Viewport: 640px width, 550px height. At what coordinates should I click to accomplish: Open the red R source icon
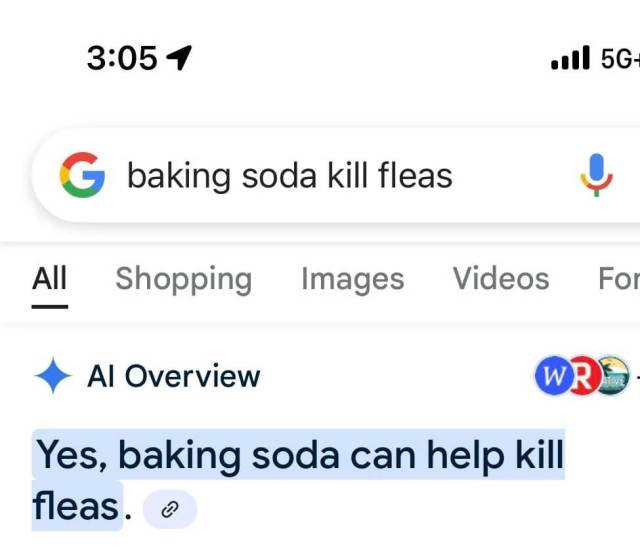(585, 376)
